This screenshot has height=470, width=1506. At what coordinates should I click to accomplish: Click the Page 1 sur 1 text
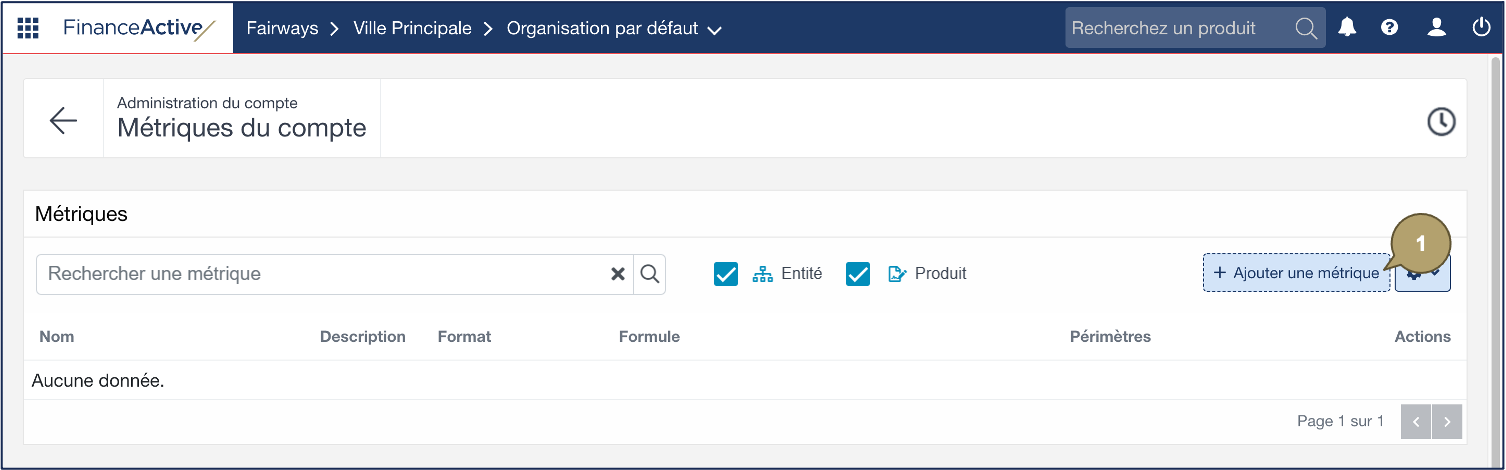(1340, 422)
